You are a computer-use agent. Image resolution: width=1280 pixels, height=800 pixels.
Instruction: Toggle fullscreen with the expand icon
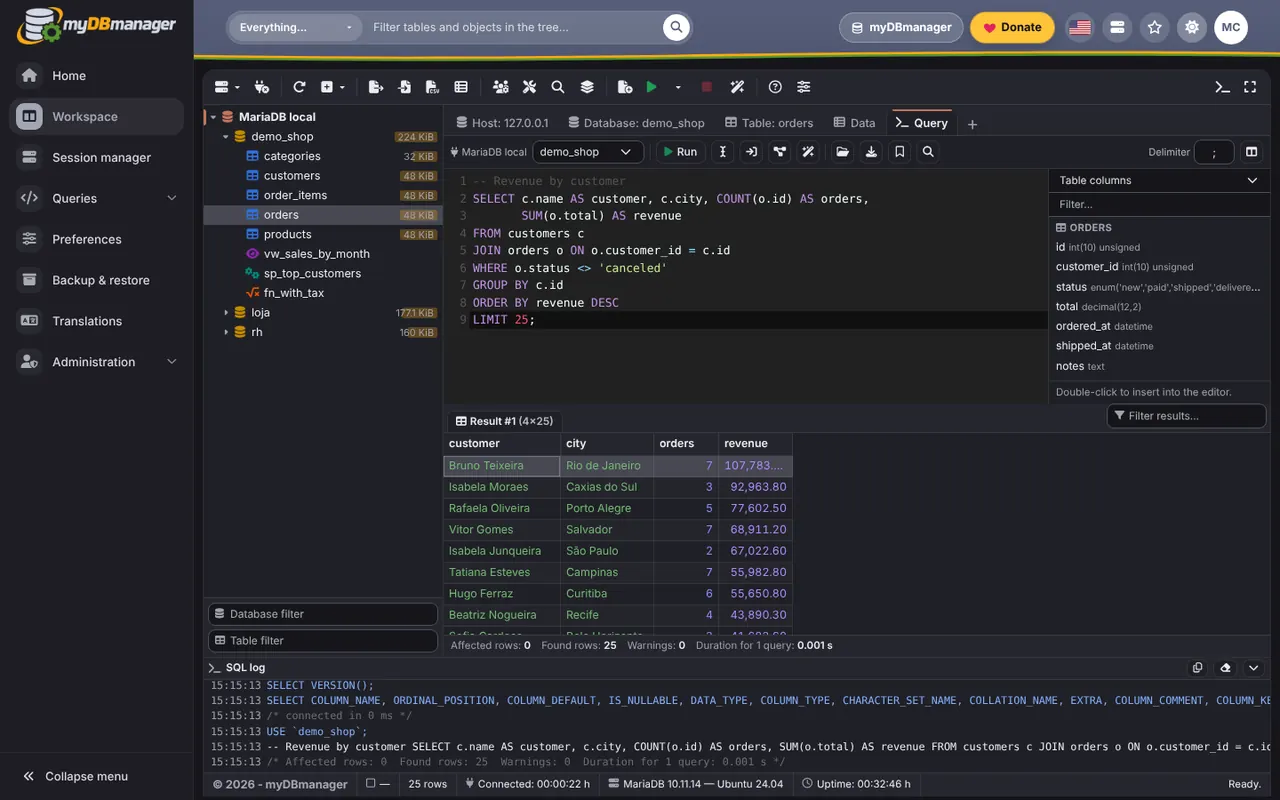[x=1250, y=87]
